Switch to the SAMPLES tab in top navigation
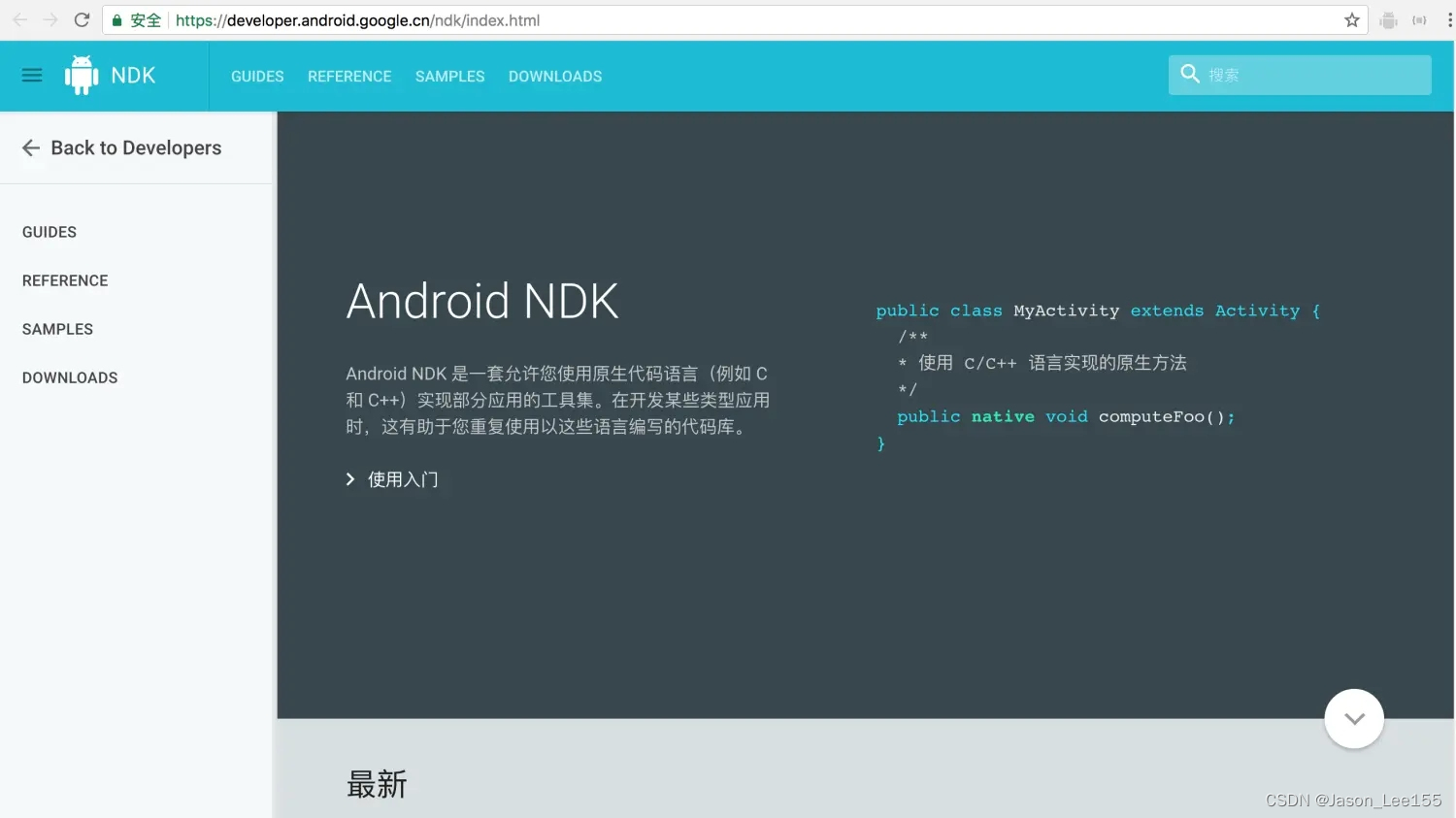 (449, 76)
